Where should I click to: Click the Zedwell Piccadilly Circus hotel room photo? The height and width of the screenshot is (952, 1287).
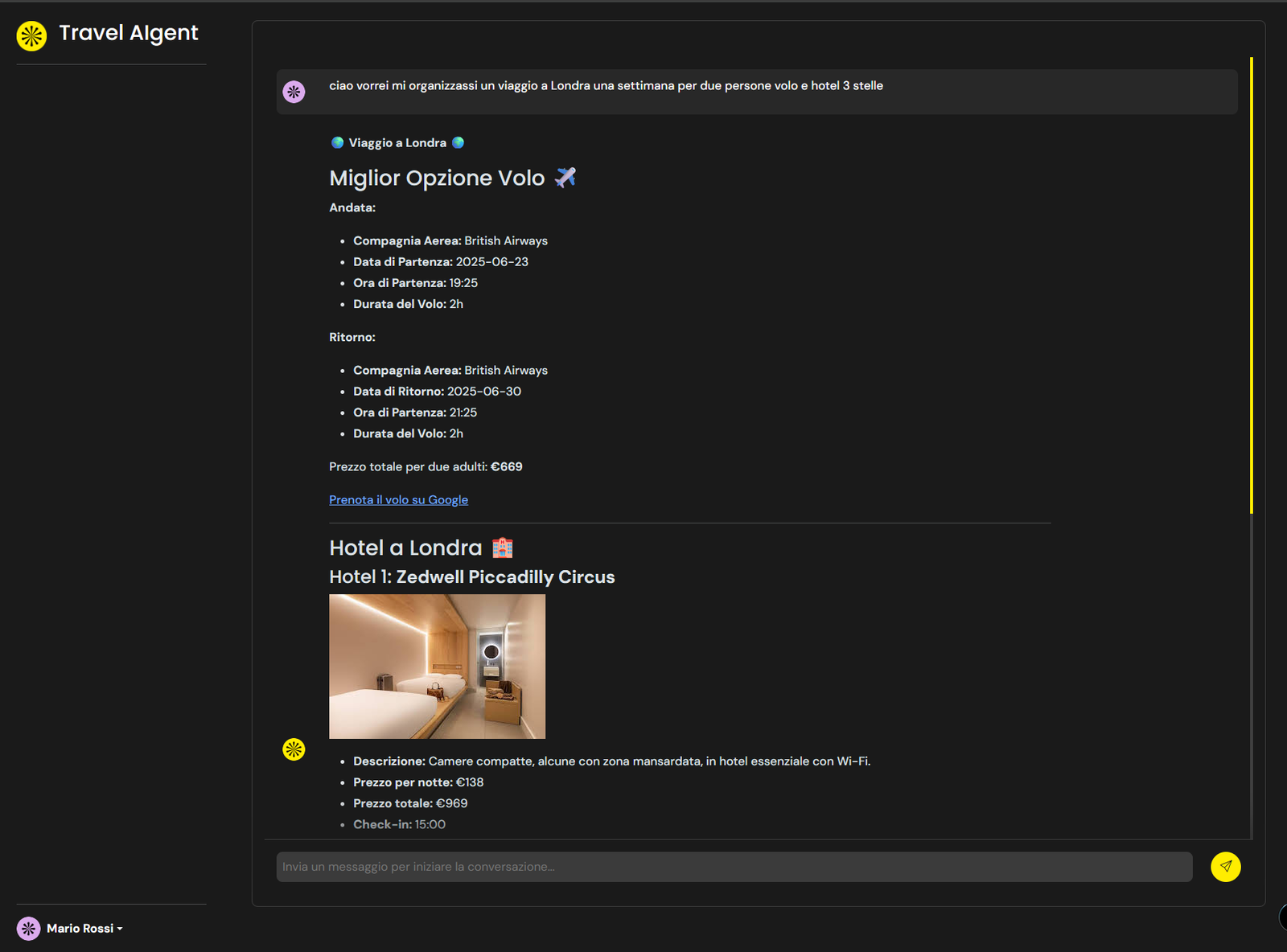[x=437, y=667]
